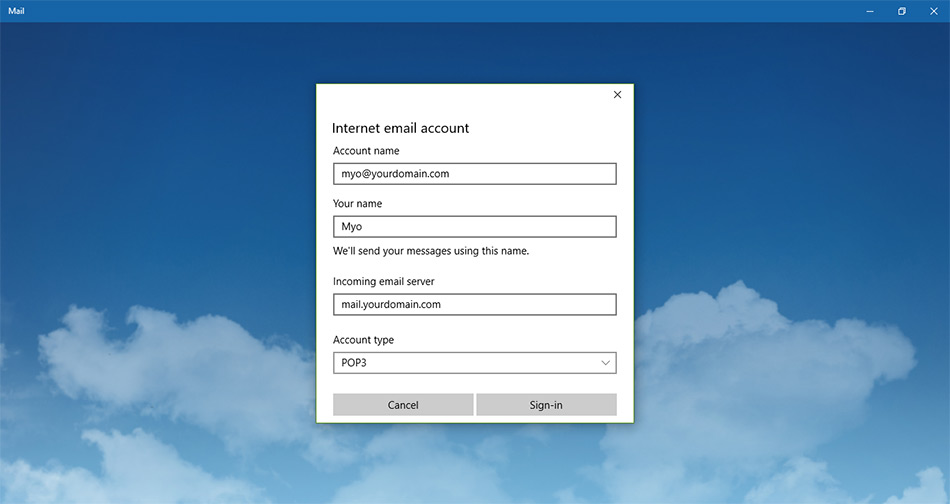The width and height of the screenshot is (950, 504).
Task: Click the 'Internet email account' heading
Action: [400, 128]
